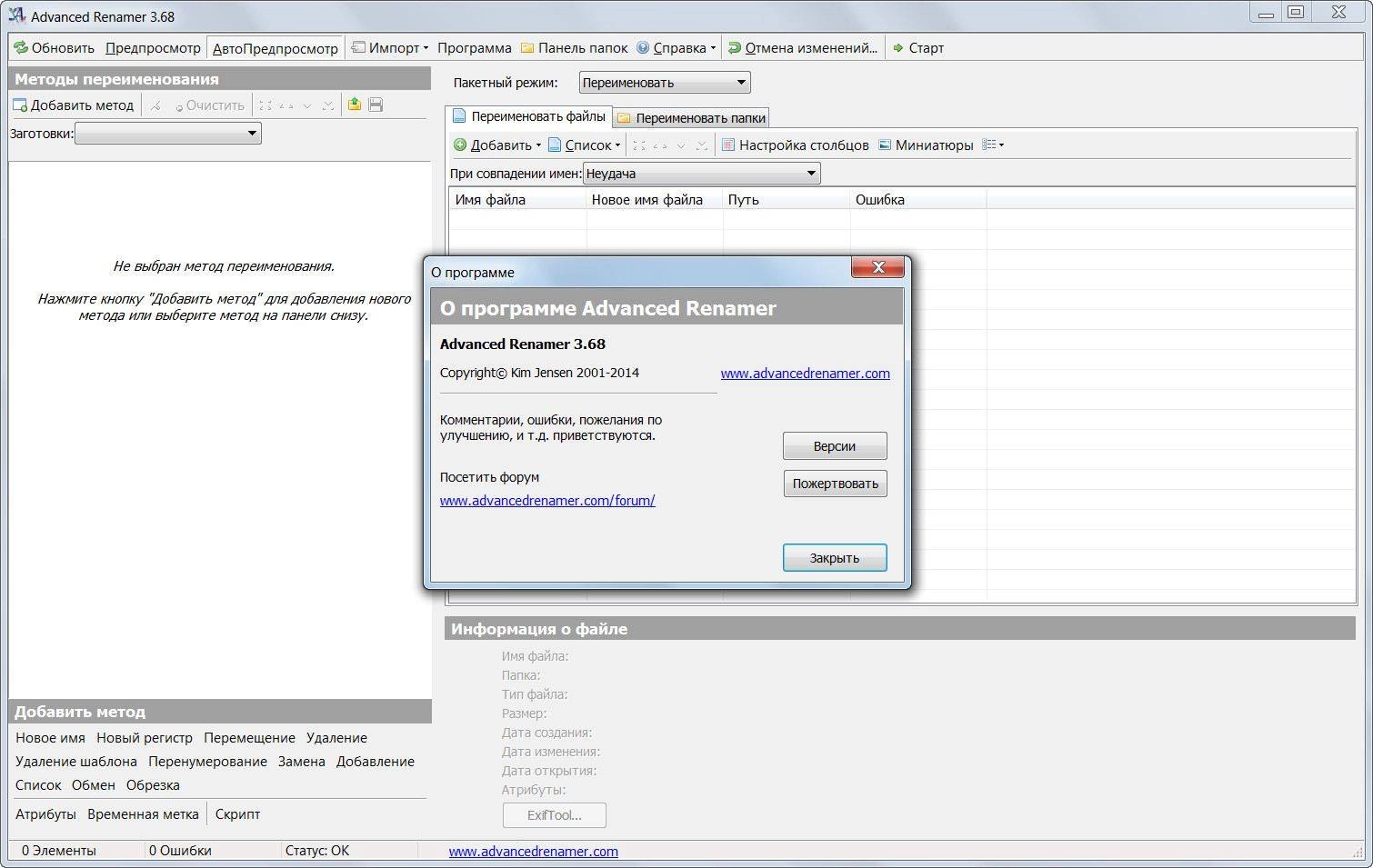This screenshot has height=868, width=1373.
Task: Add the Замена method
Action: (302, 762)
